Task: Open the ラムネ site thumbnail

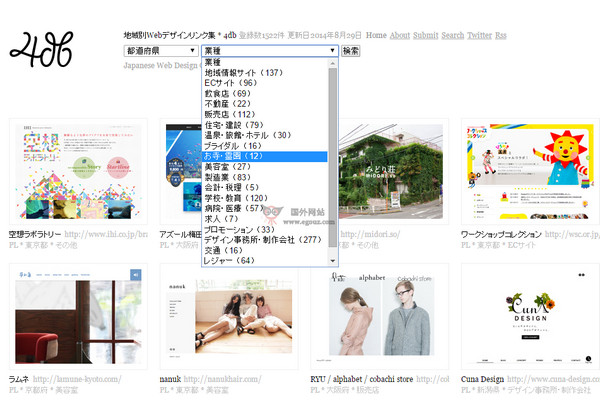Action: [x=78, y=316]
